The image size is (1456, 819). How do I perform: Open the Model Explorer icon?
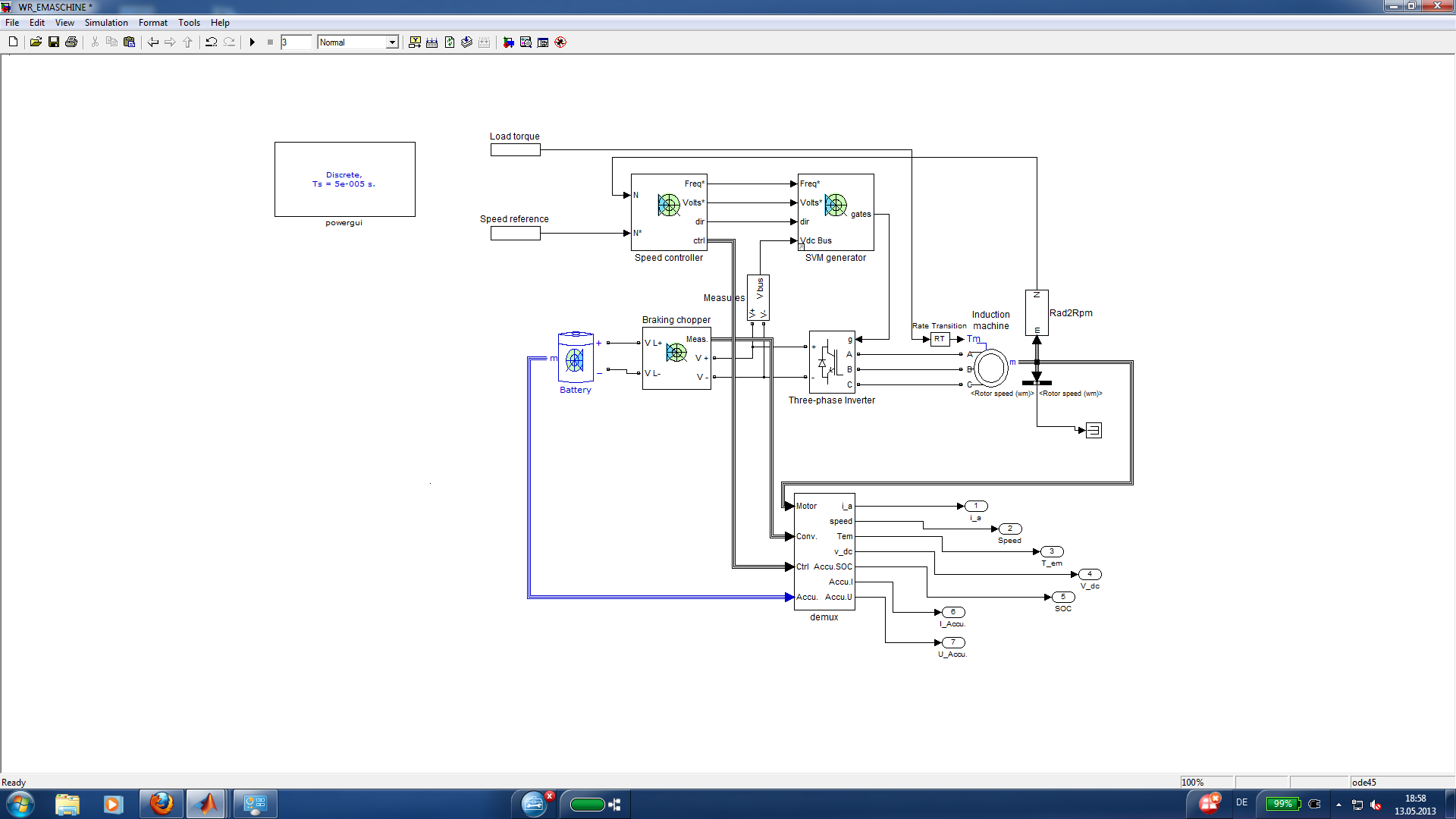[526, 42]
